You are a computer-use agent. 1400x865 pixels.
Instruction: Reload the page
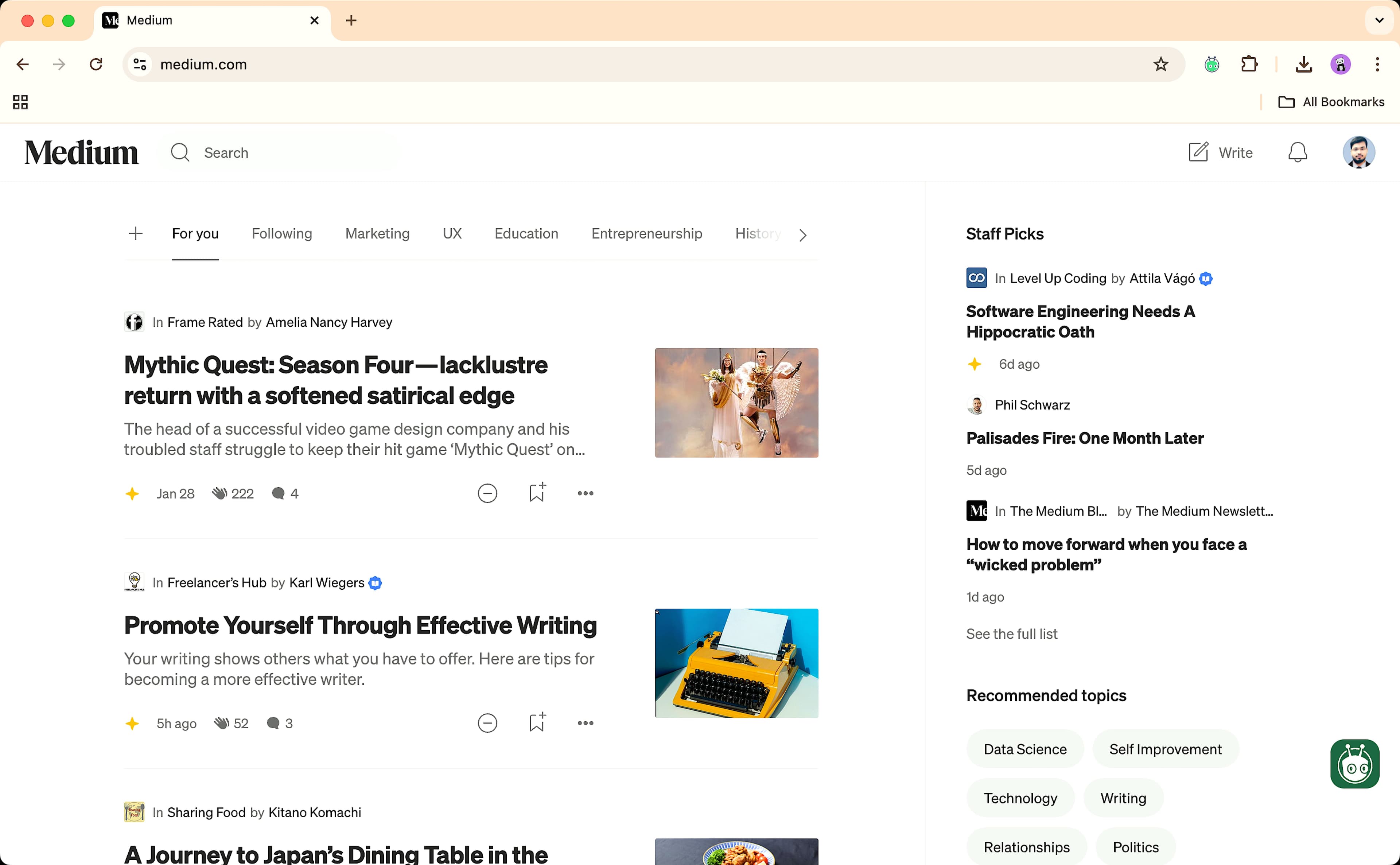(x=96, y=64)
